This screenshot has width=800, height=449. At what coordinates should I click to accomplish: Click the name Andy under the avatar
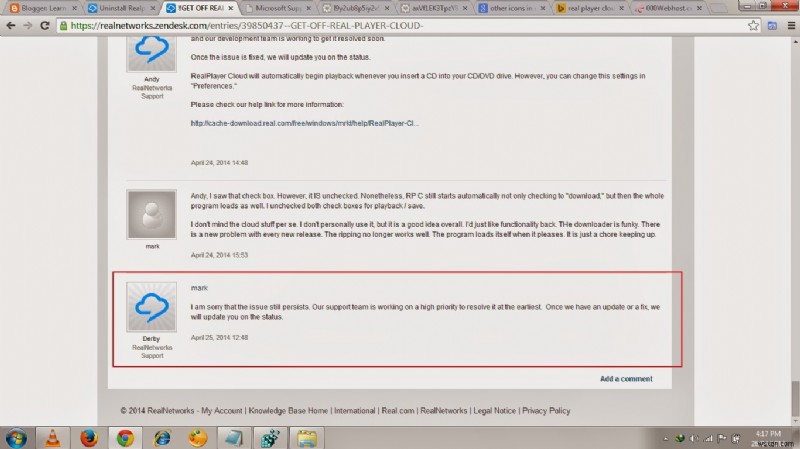click(152, 79)
